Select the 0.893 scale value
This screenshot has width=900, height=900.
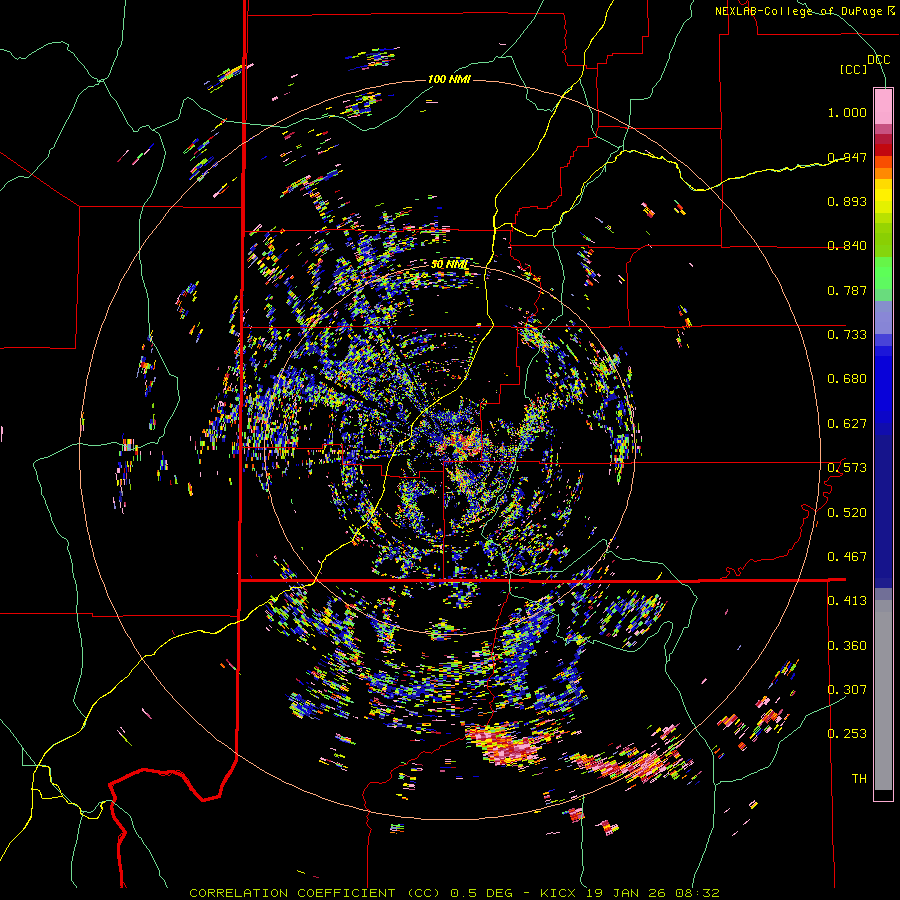tap(847, 201)
